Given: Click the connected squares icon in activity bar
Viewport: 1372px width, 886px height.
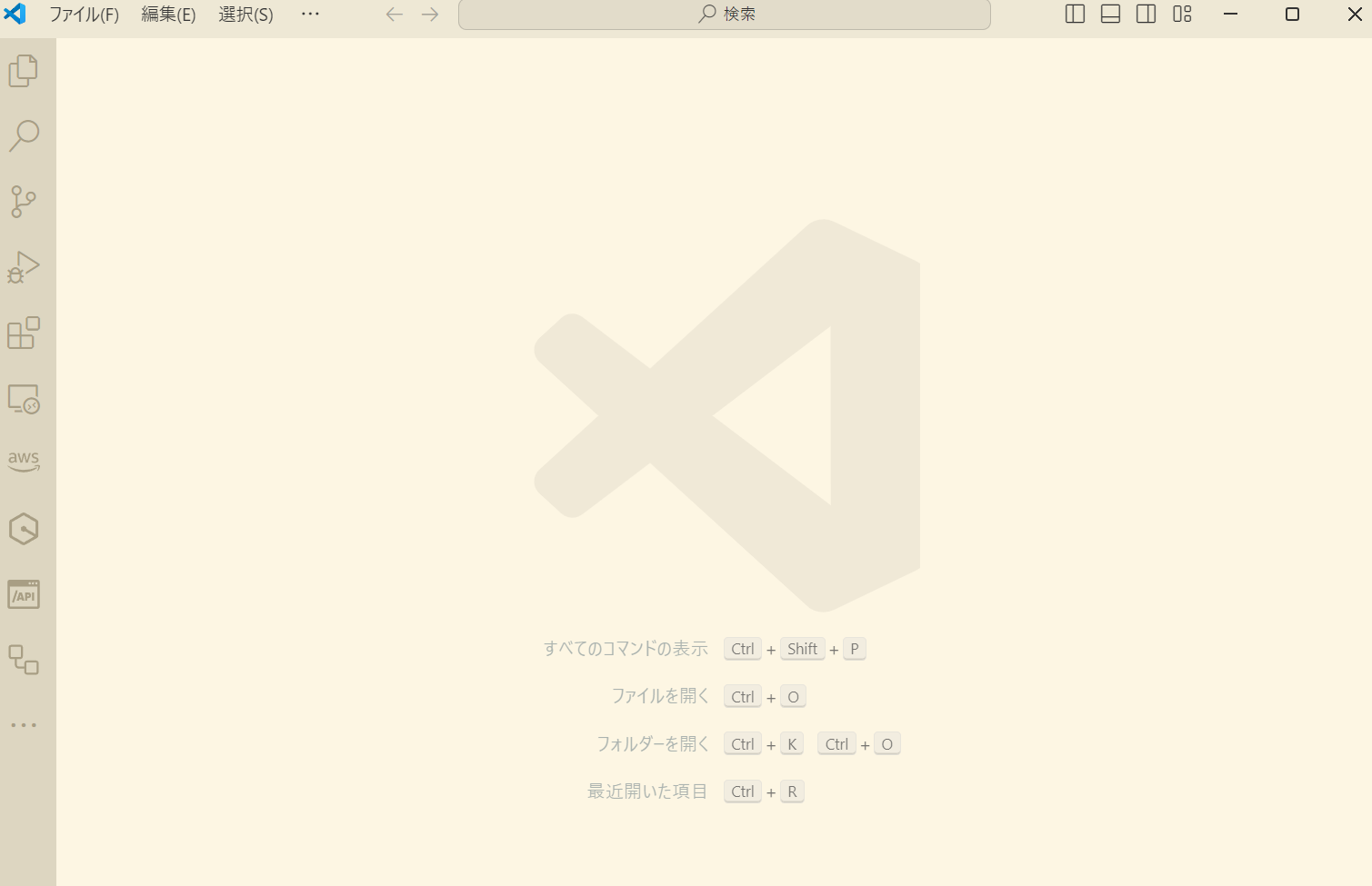Looking at the screenshot, I should [24, 660].
